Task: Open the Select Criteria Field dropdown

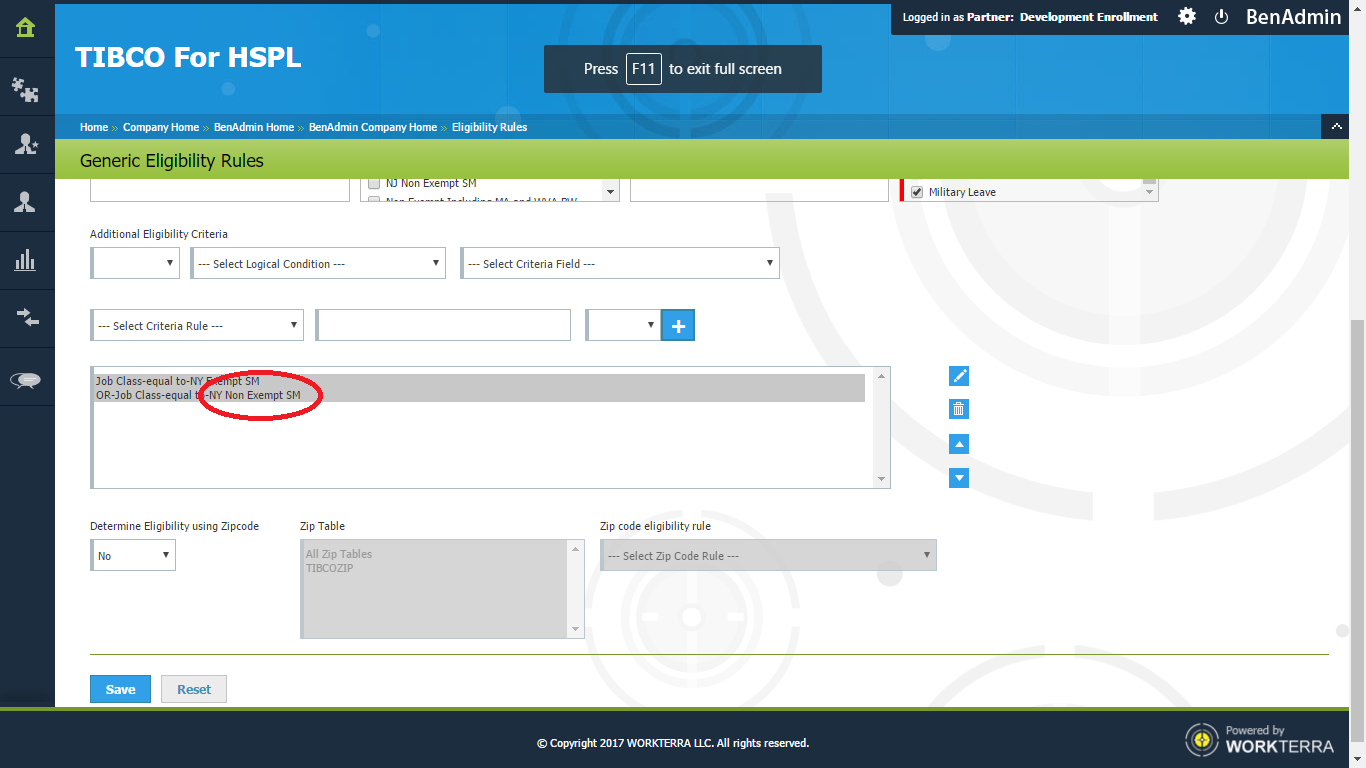Action: point(620,263)
